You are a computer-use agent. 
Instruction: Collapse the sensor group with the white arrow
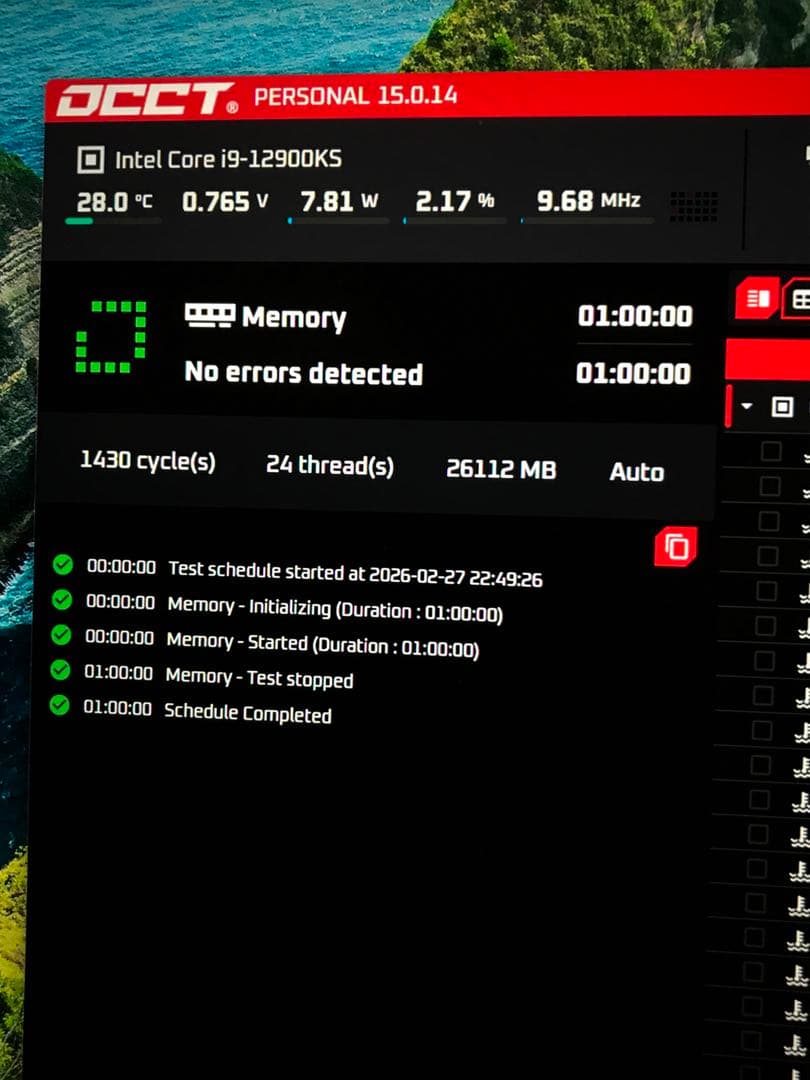click(747, 406)
